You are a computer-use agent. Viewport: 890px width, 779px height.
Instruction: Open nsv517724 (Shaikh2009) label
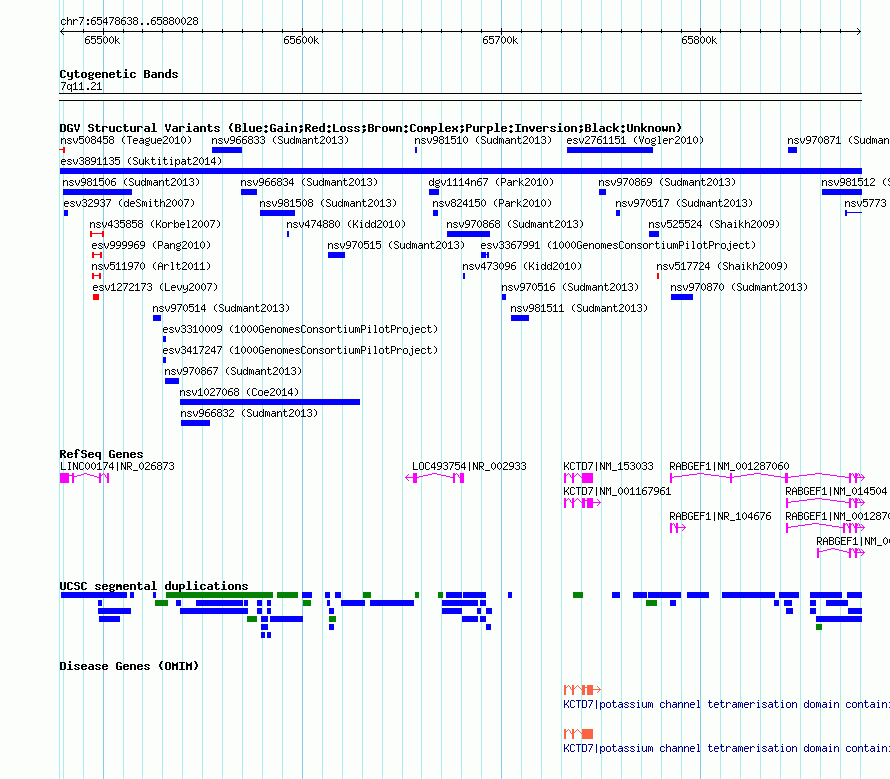[722, 266]
